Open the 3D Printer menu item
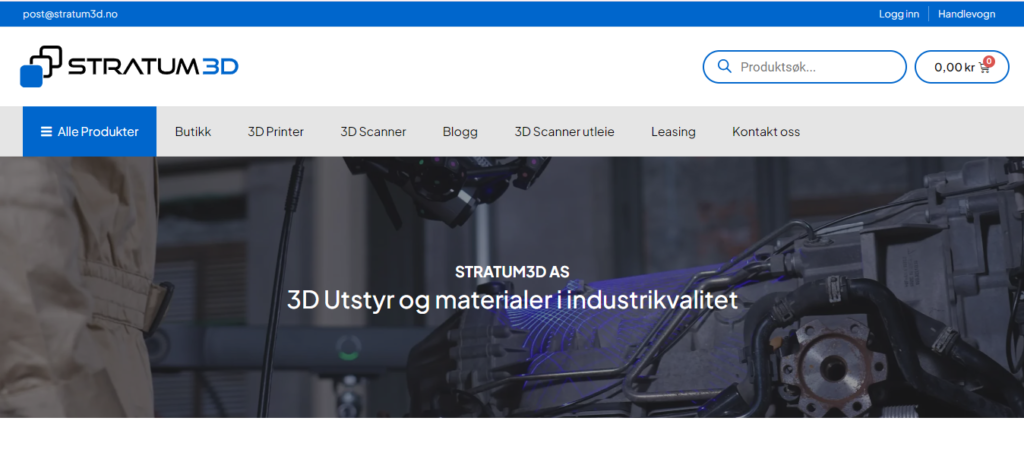Viewport: 1024px width, 462px height. 276,131
